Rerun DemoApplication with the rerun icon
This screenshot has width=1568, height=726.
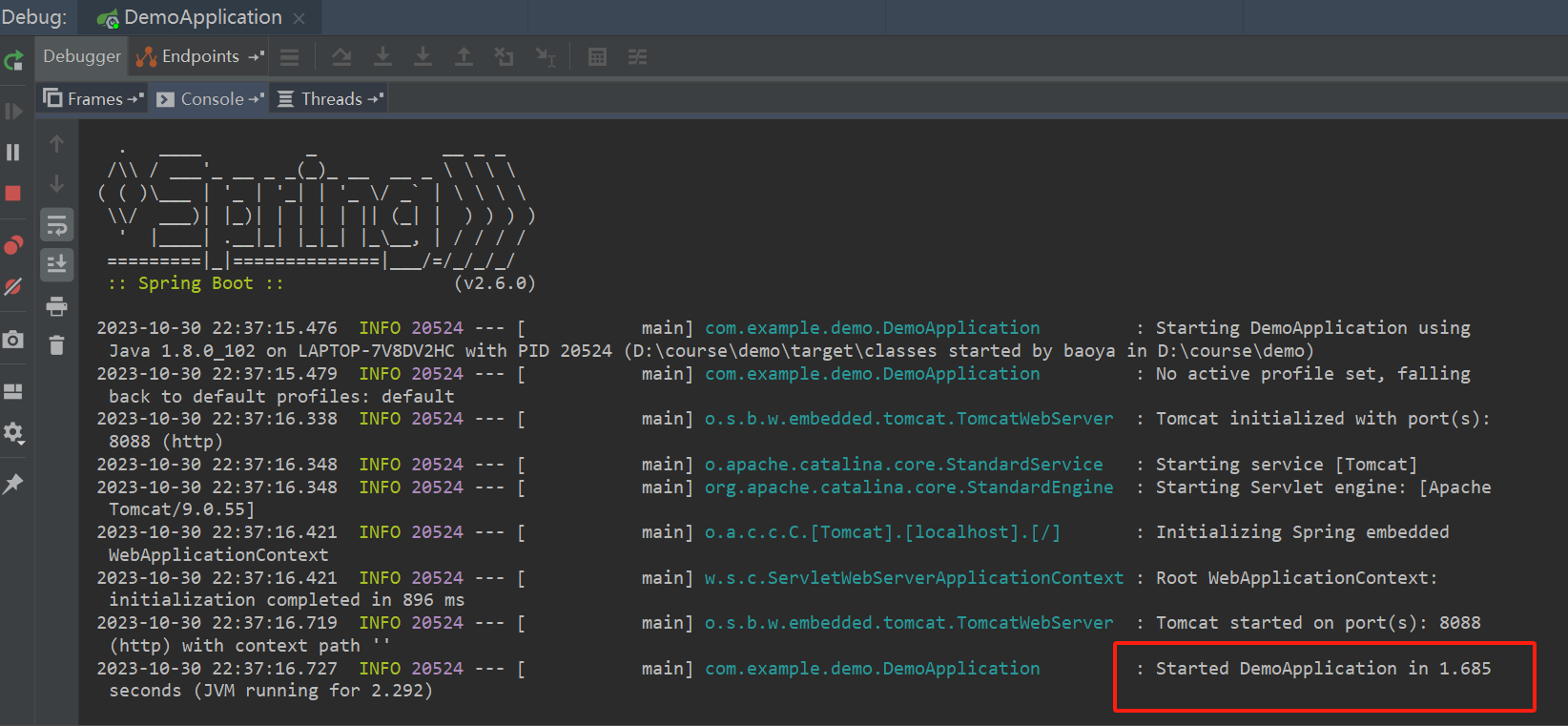tap(13, 62)
